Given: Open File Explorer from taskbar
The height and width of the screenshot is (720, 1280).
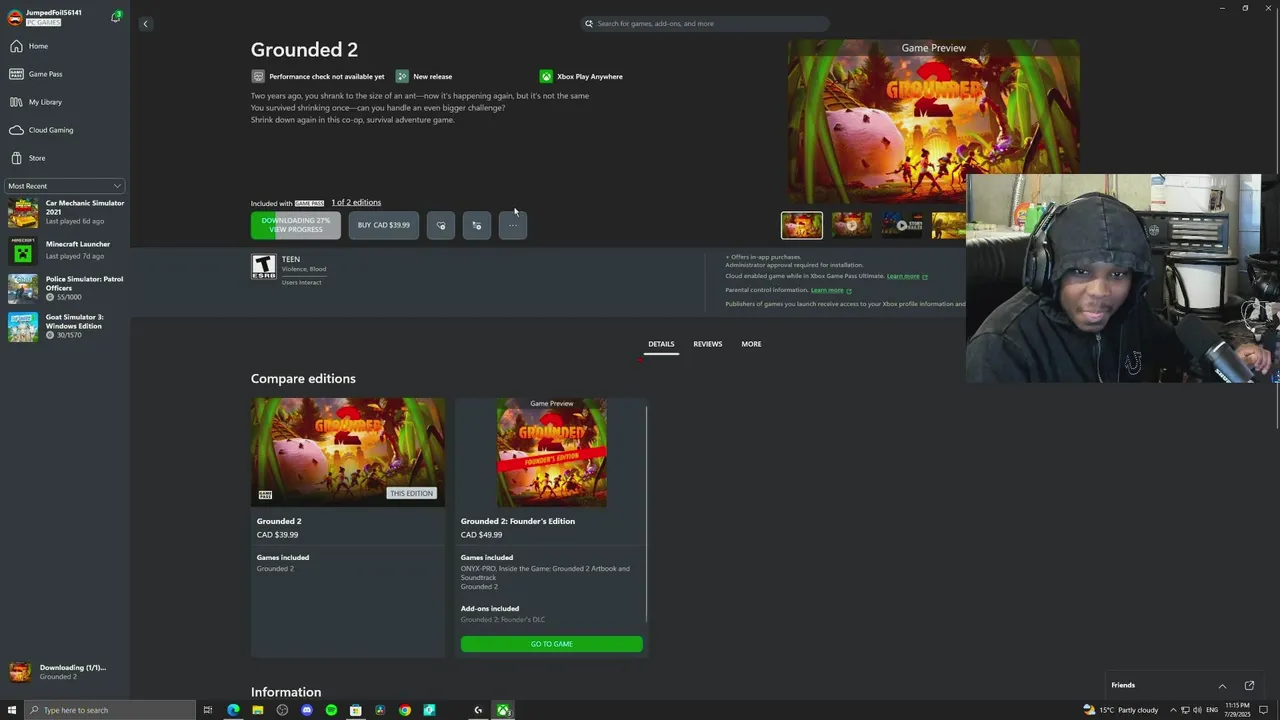Looking at the screenshot, I should [258, 710].
